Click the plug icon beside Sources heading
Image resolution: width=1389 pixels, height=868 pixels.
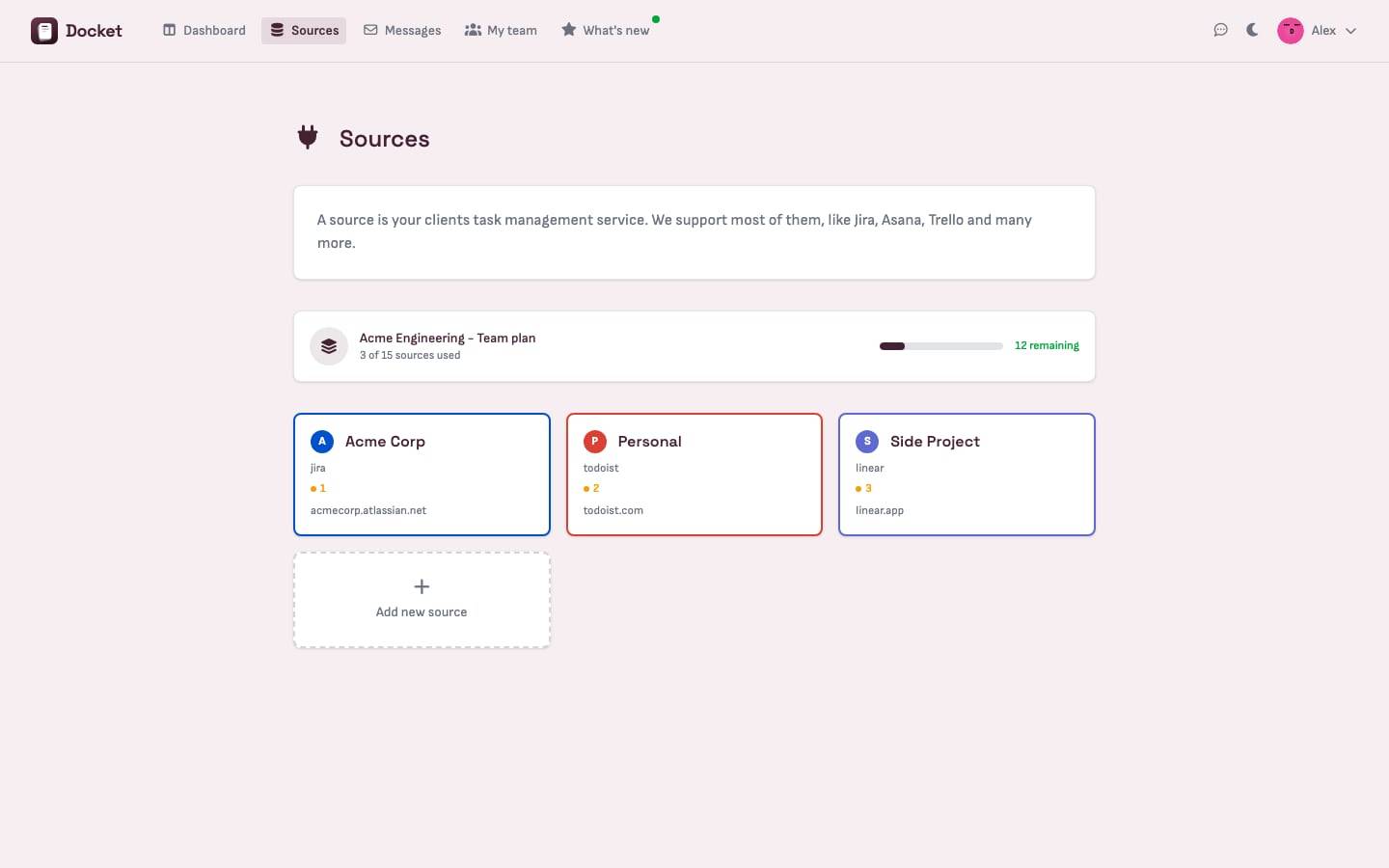[x=308, y=138]
